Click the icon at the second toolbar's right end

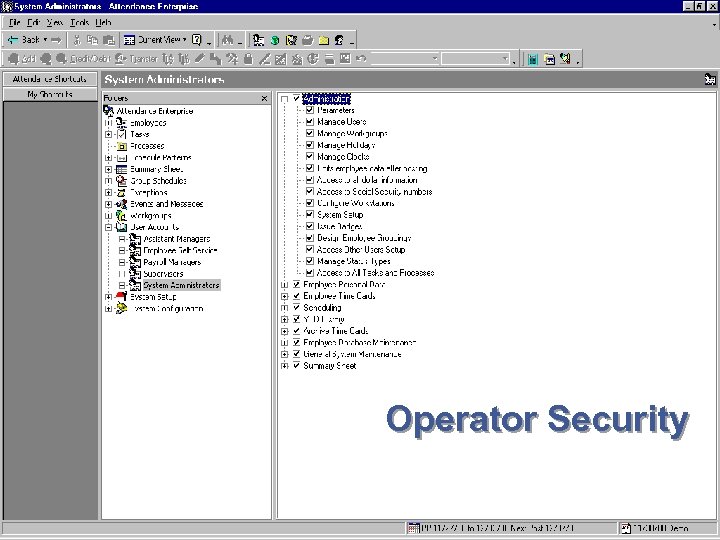point(565,59)
